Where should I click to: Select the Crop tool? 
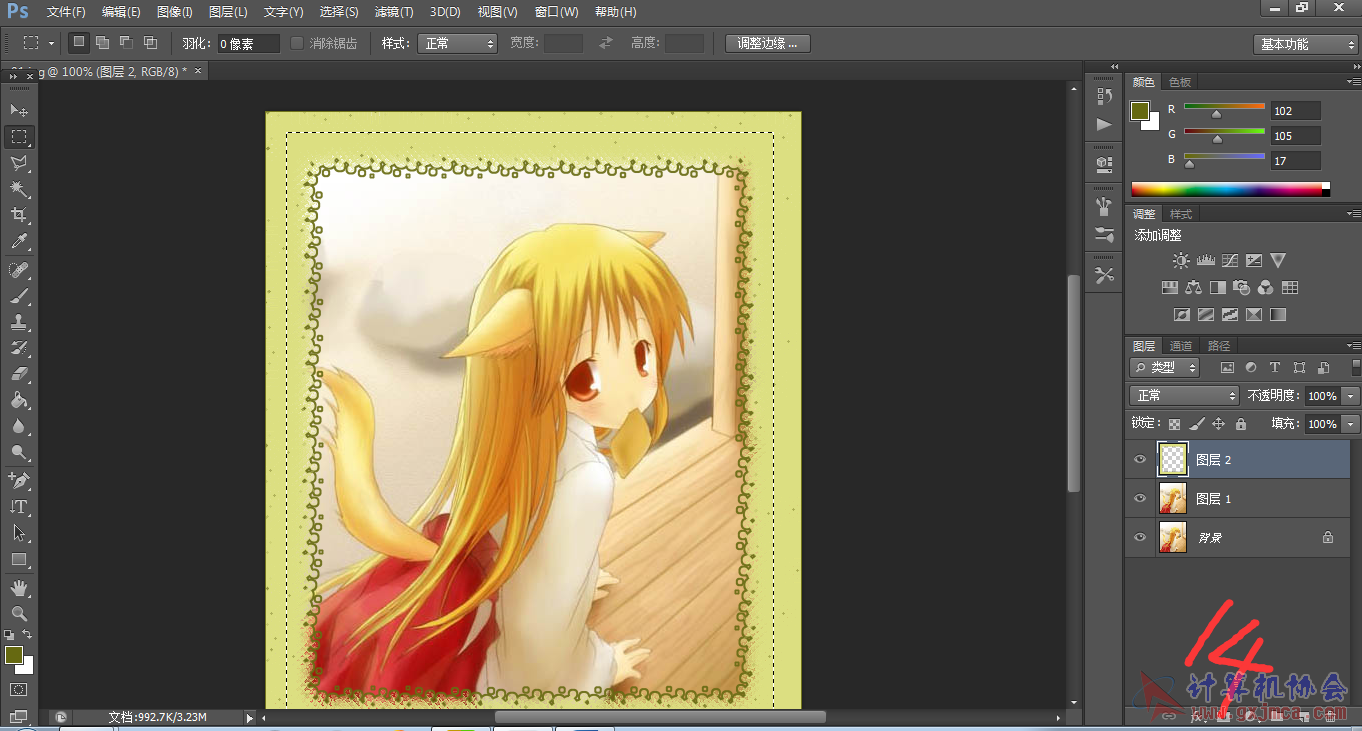click(x=19, y=215)
